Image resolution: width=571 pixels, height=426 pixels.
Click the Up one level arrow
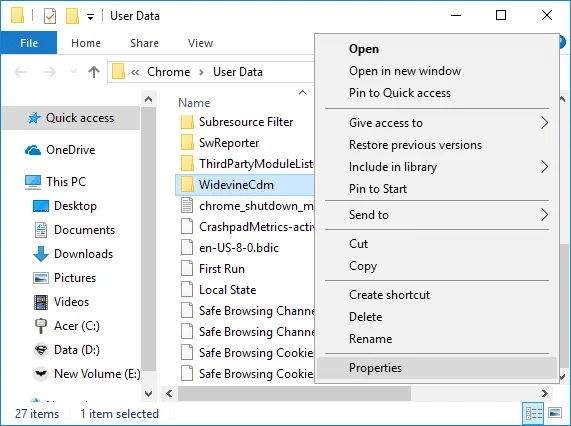coord(94,72)
